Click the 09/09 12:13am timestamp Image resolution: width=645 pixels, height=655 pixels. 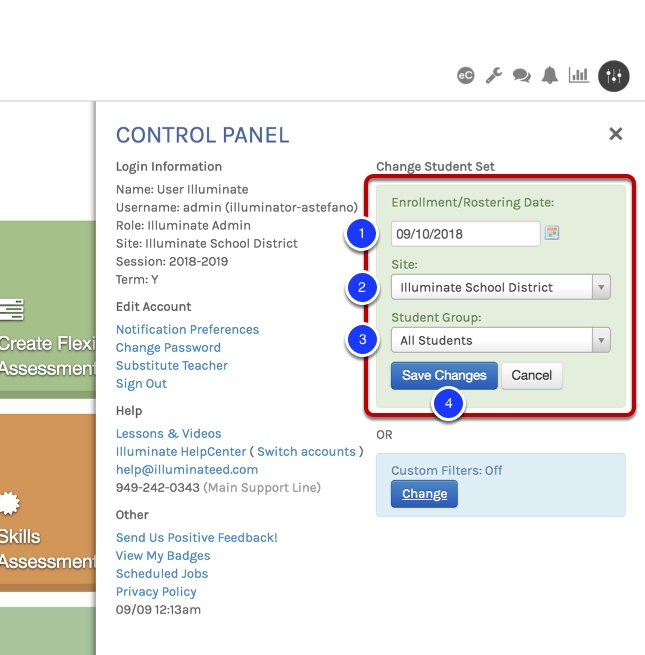tap(158, 610)
